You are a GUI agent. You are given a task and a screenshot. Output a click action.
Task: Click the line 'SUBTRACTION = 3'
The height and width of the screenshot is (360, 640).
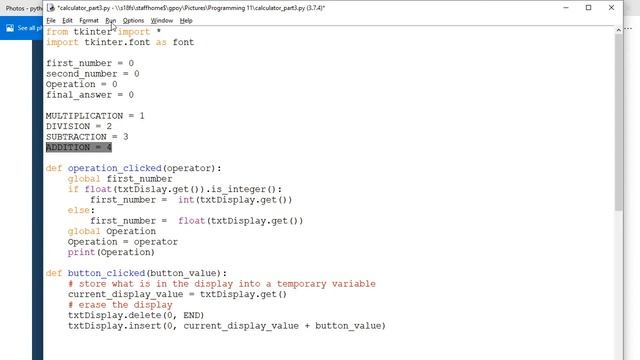[x=87, y=137]
